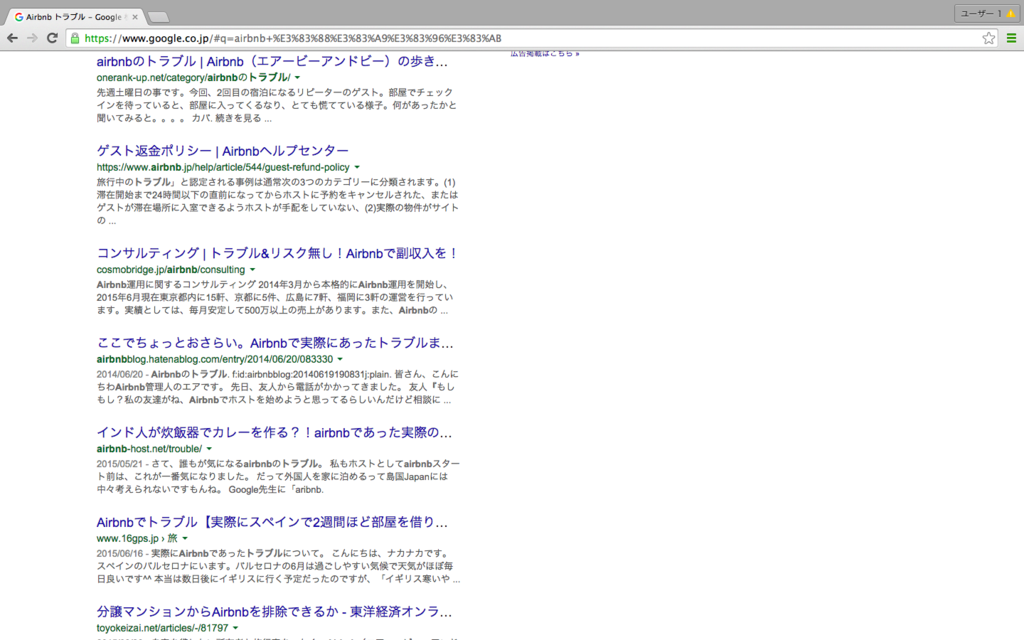1024x640 pixels.
Task: Click the snippet starting Airbnb運用に関するコンサルティング
Action: (x=275, y=297)
